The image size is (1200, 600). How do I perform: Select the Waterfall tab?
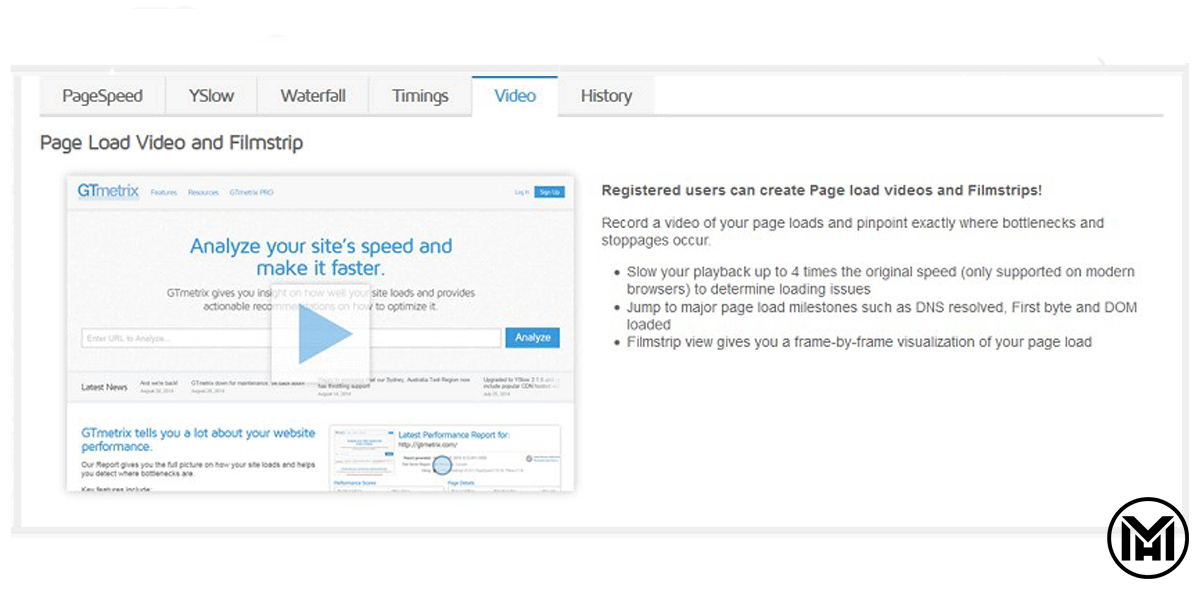pyautogui.click(x=313, y=96)
